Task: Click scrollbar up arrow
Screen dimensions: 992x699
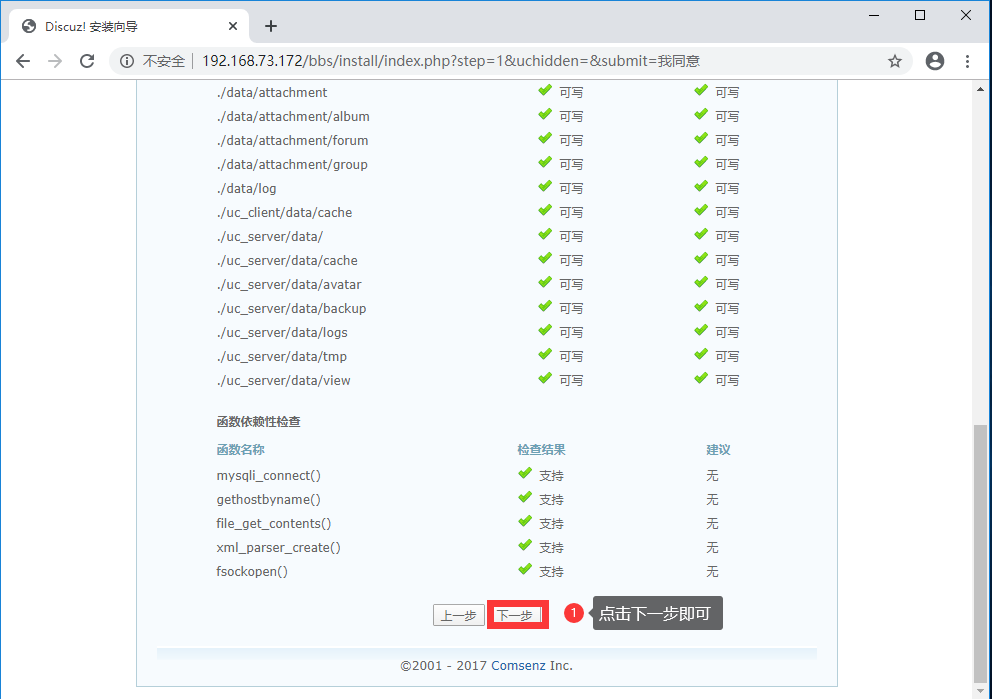Action: [x=981, y=89]
